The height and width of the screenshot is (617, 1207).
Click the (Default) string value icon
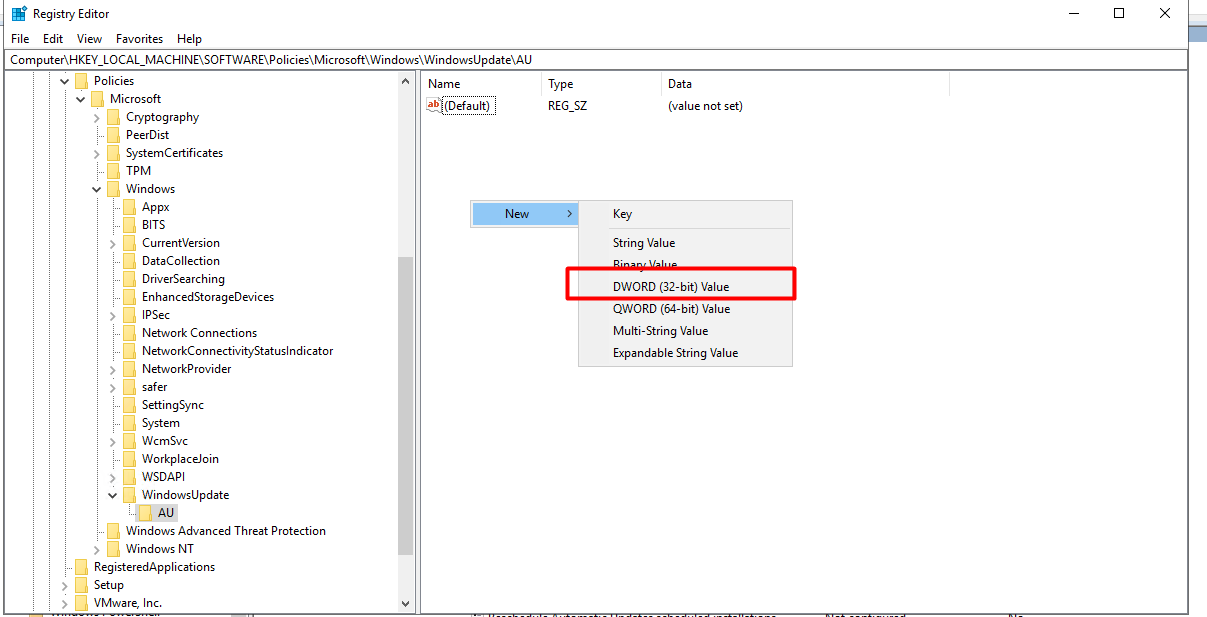point(434,106)
